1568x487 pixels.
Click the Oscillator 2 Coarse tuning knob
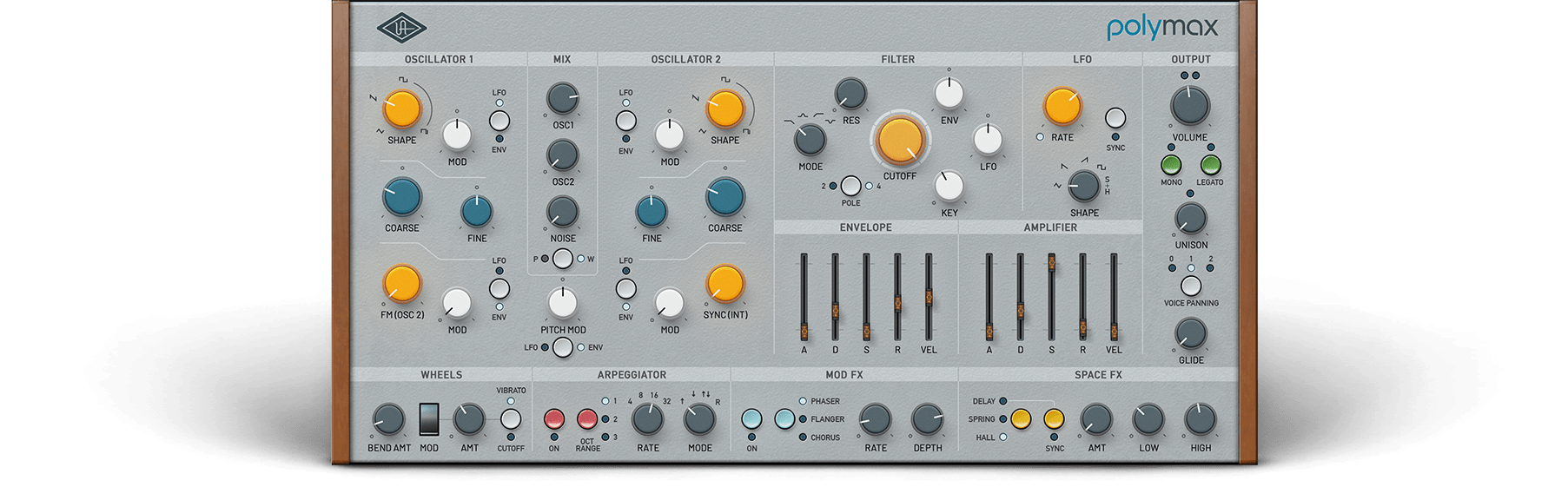724,198
